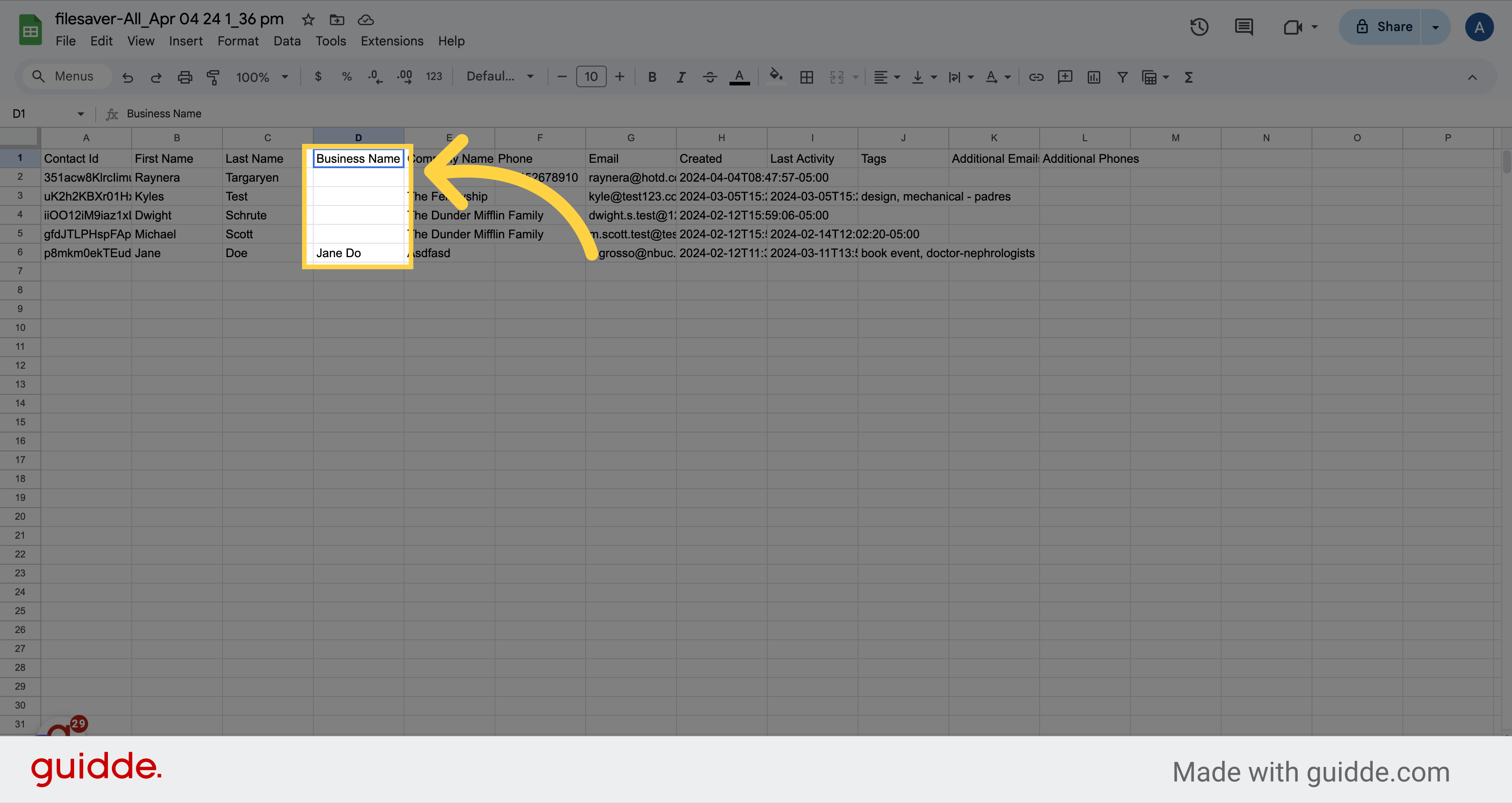1512x803 pixels.
Task: Open the Insert menu
Action: pyautogui.click(x=186, y=41)
